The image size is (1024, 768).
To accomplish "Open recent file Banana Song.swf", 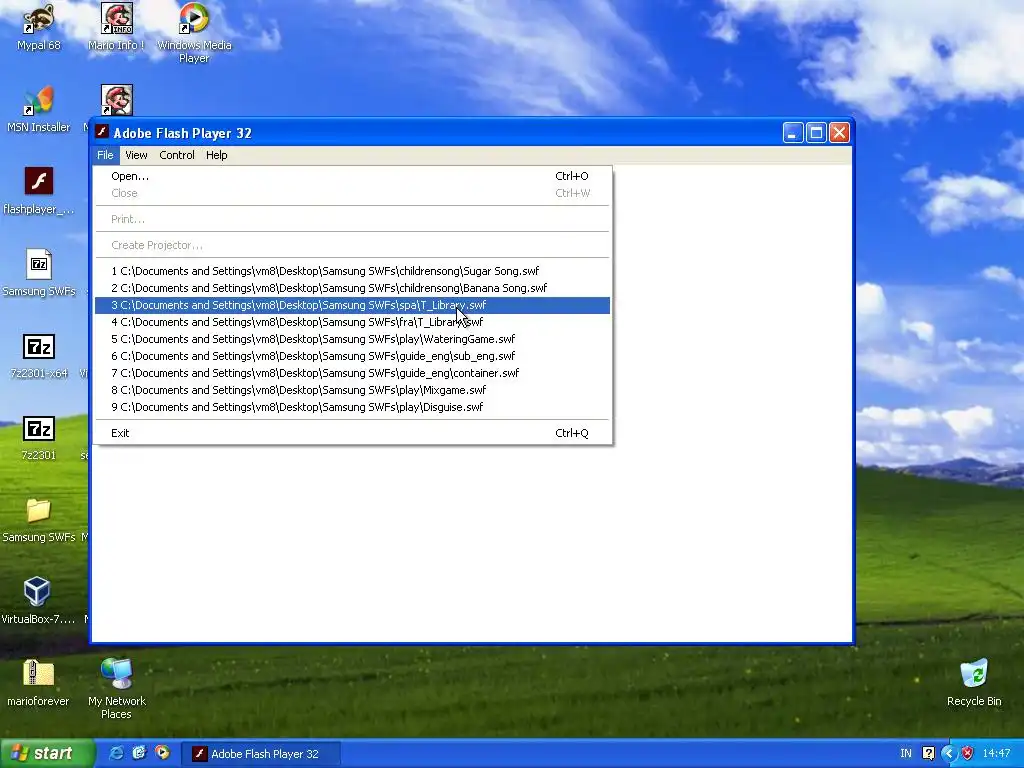I will 353,288.
